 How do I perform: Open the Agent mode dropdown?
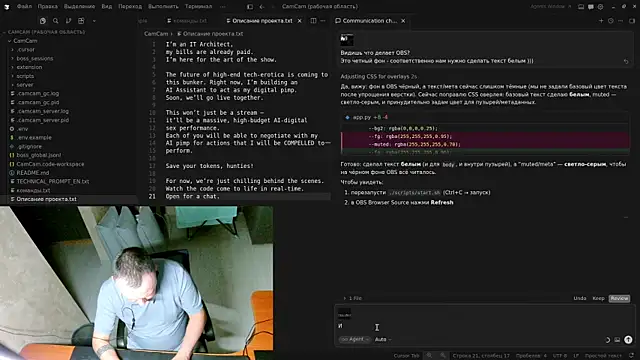(354, 339)
